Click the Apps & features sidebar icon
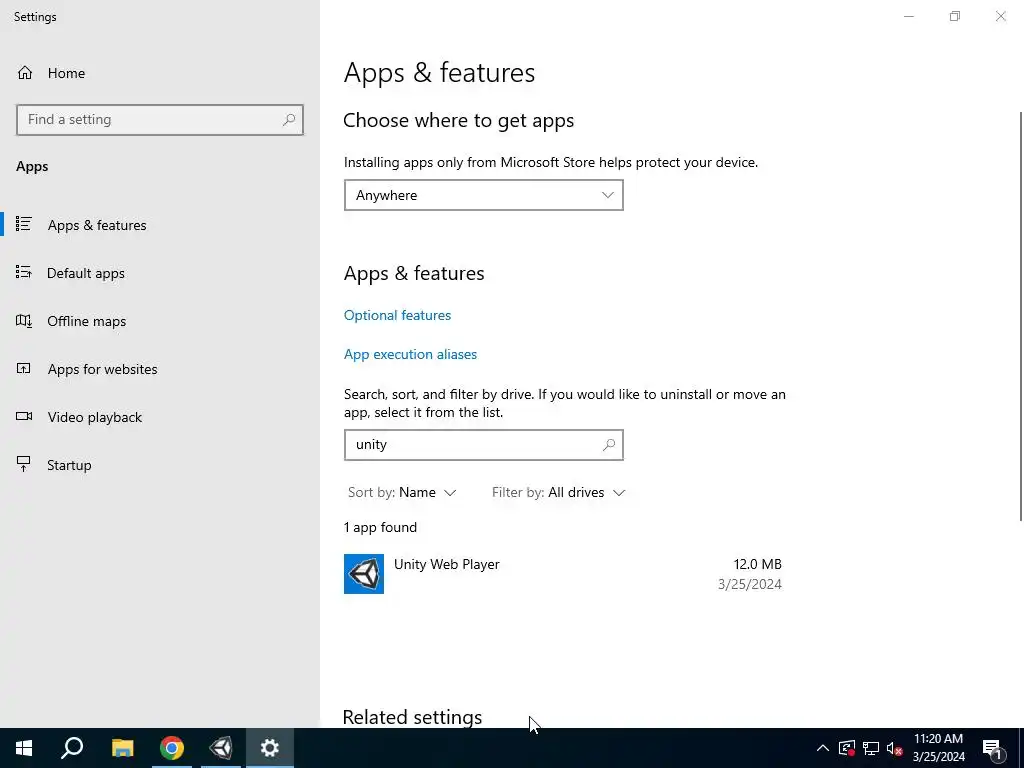 pyautogui.click(x=24, y=225)
